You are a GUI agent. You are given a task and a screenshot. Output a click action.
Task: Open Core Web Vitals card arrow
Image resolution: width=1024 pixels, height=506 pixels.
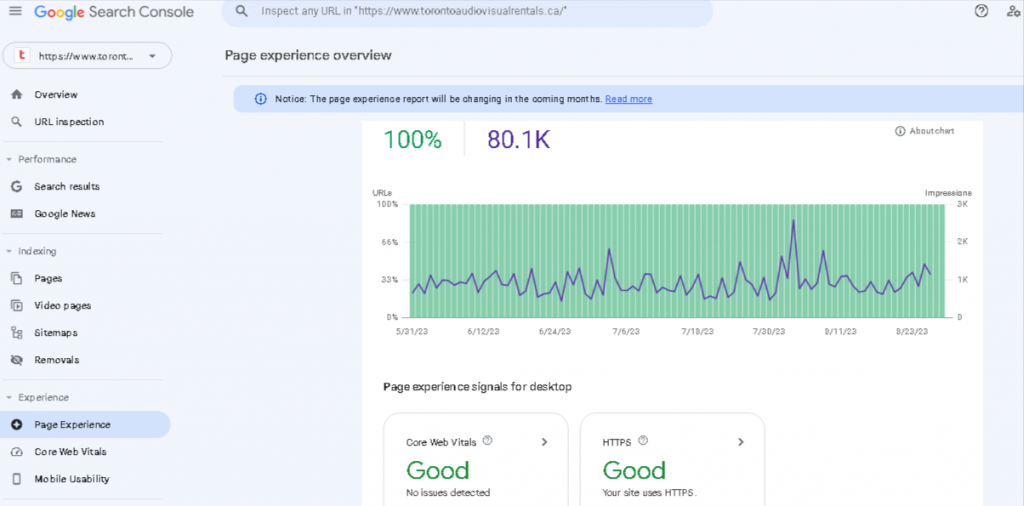tap(545, 442)
